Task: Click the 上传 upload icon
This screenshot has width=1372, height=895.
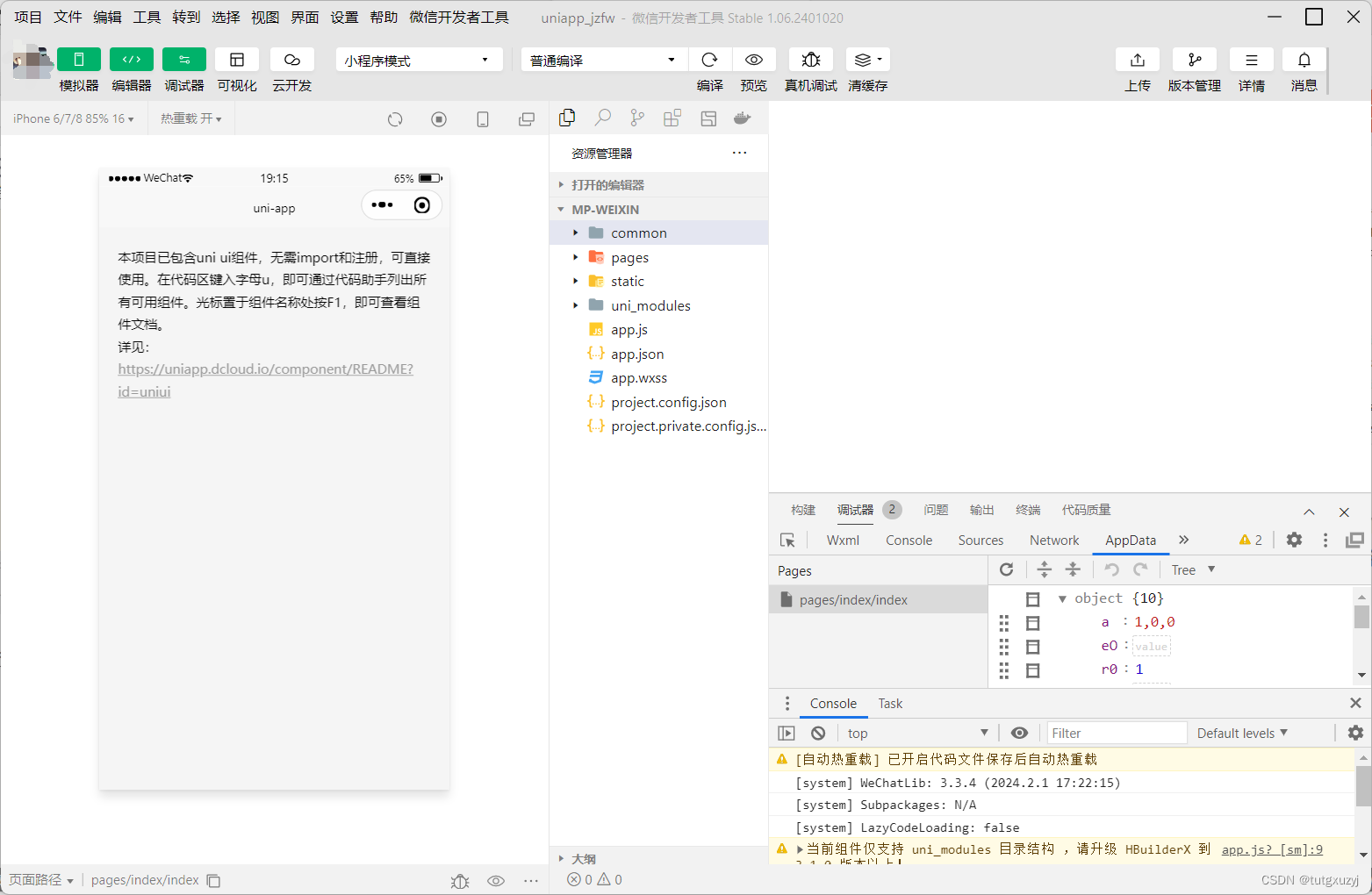Action: point(1137,59)
